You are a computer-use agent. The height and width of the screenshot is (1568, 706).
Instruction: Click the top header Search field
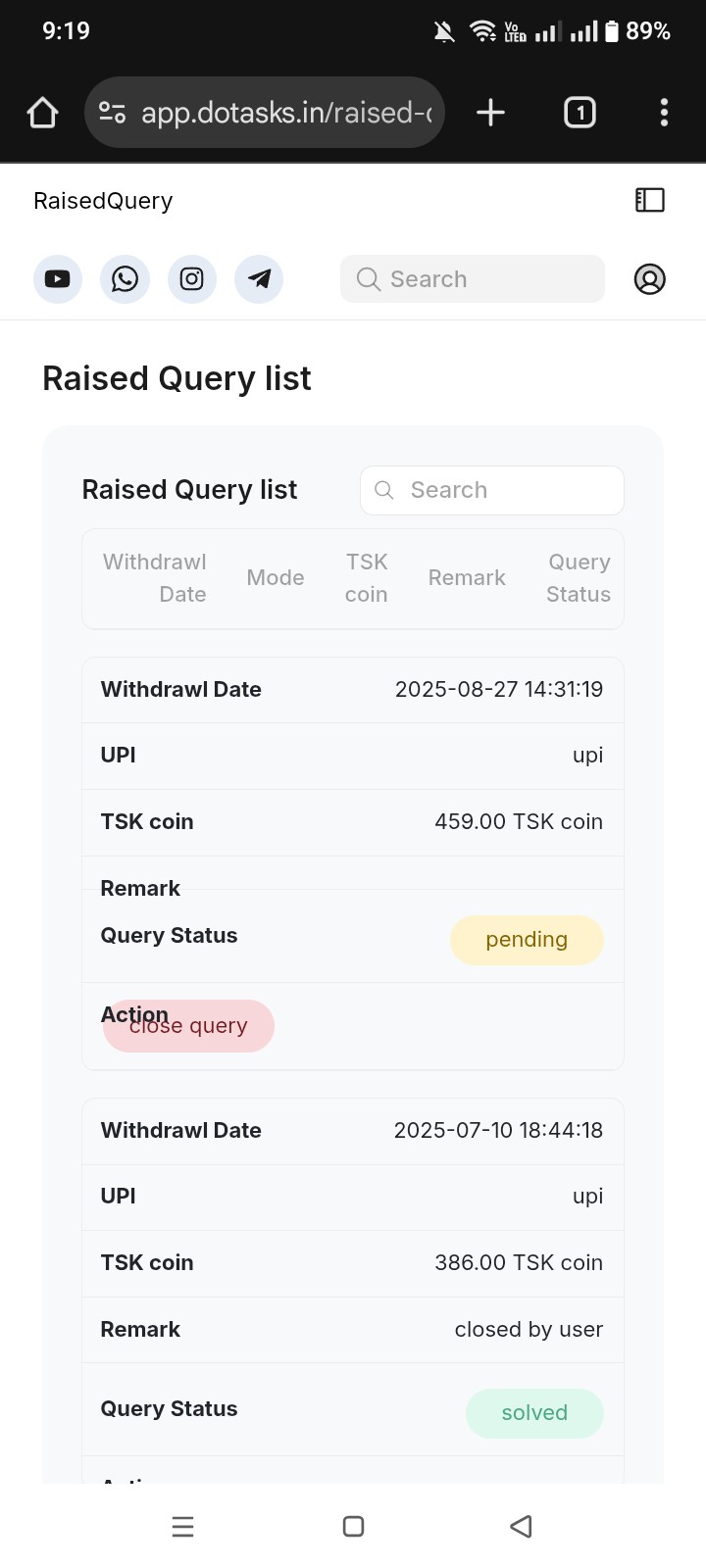point(473,279)
